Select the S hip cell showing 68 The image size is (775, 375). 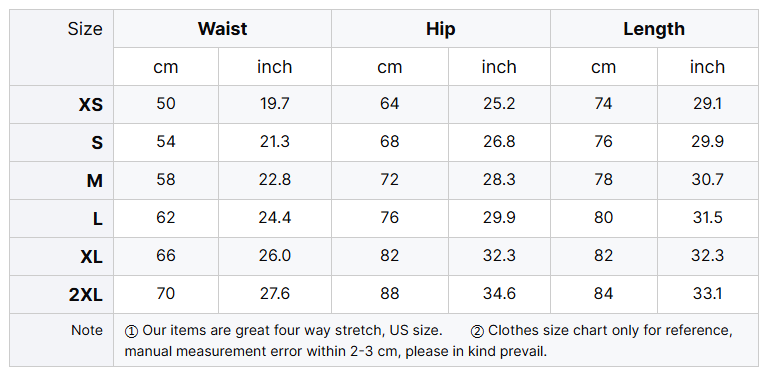tap(389, 142)
